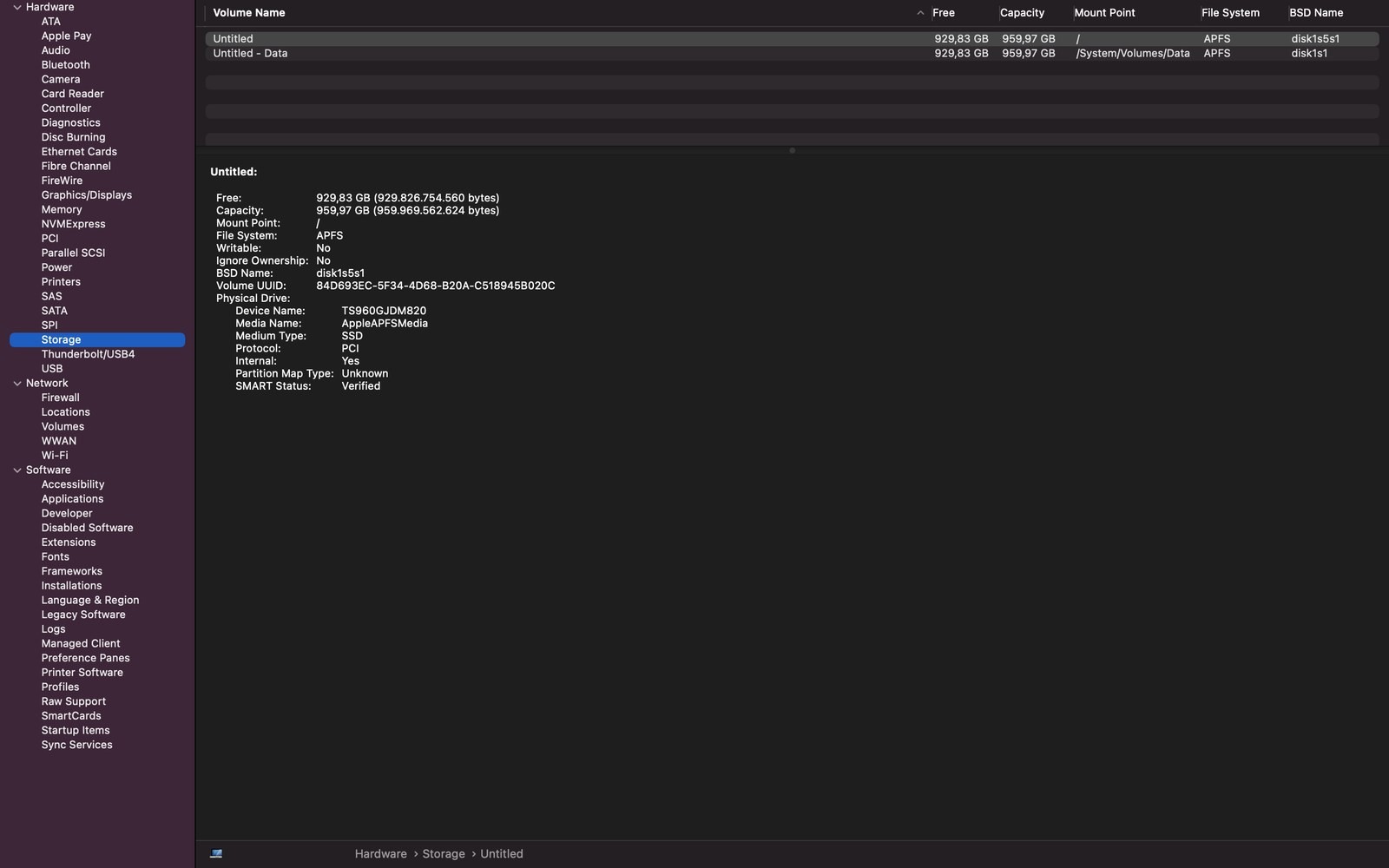The height and width of the screenshot is (868, 1389).
Task: Click the Volume Name sort arrow
Action: coord(920,13)
